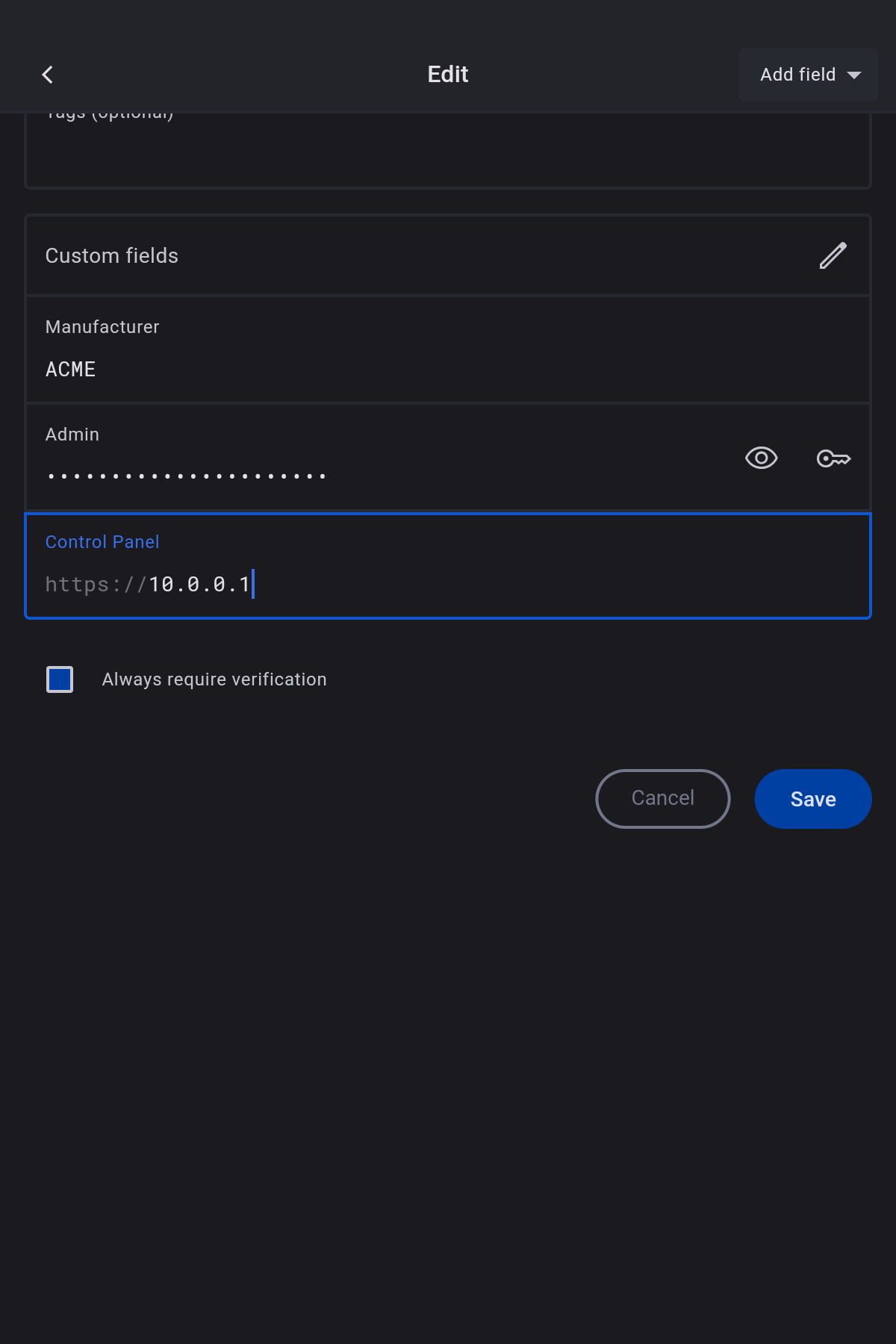Click the Edit page title
The image size is (896, 1344).
coord(448,75)
